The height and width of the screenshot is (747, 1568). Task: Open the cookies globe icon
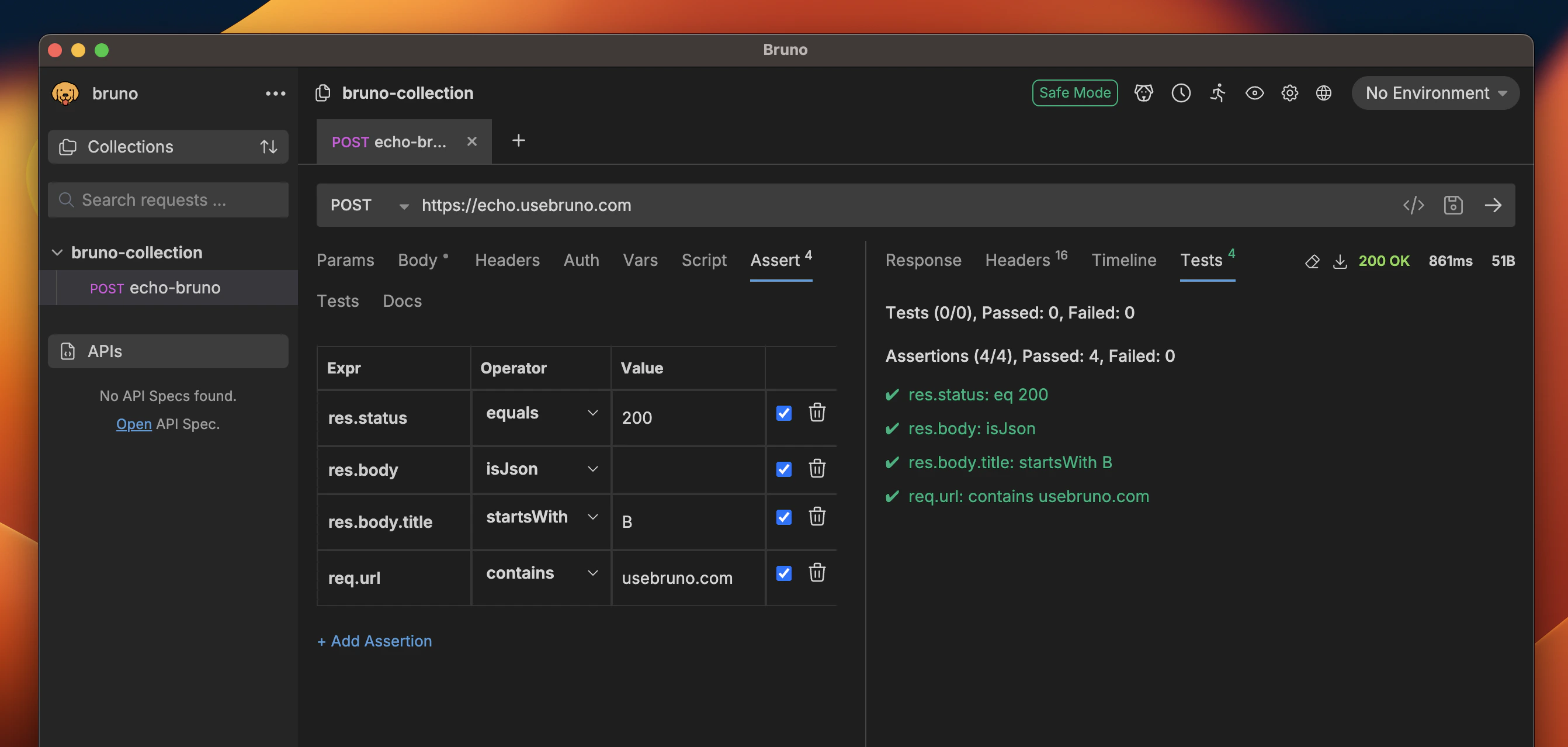1323,92
